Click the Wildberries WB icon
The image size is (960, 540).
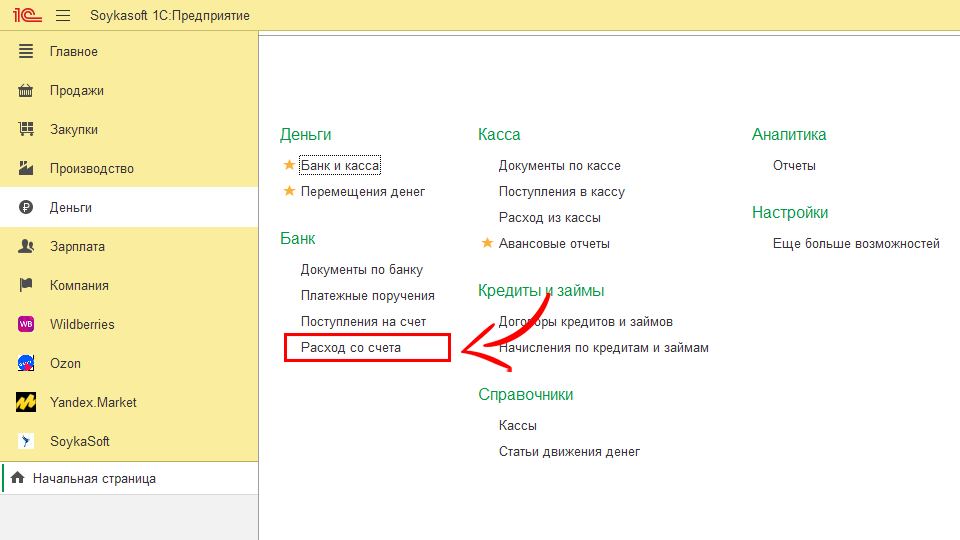coord(27,325)
